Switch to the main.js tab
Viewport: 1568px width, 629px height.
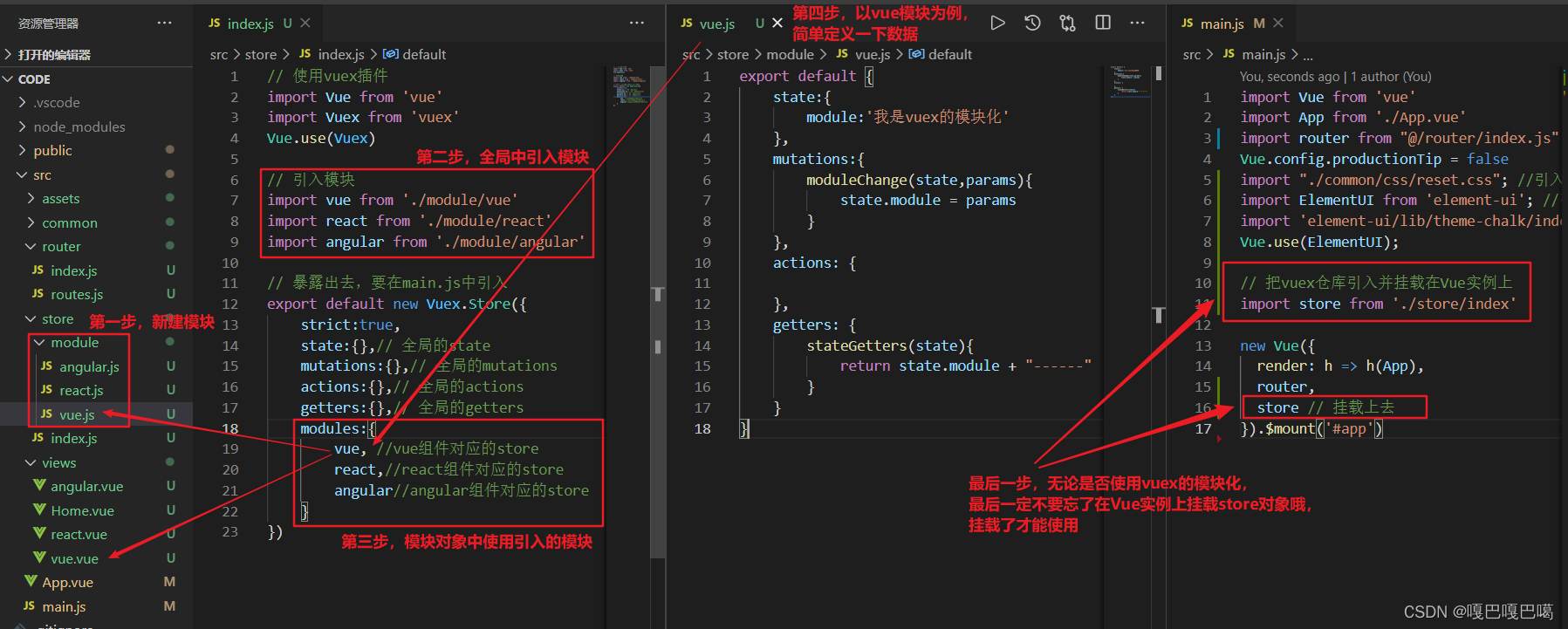(1222, 24)
